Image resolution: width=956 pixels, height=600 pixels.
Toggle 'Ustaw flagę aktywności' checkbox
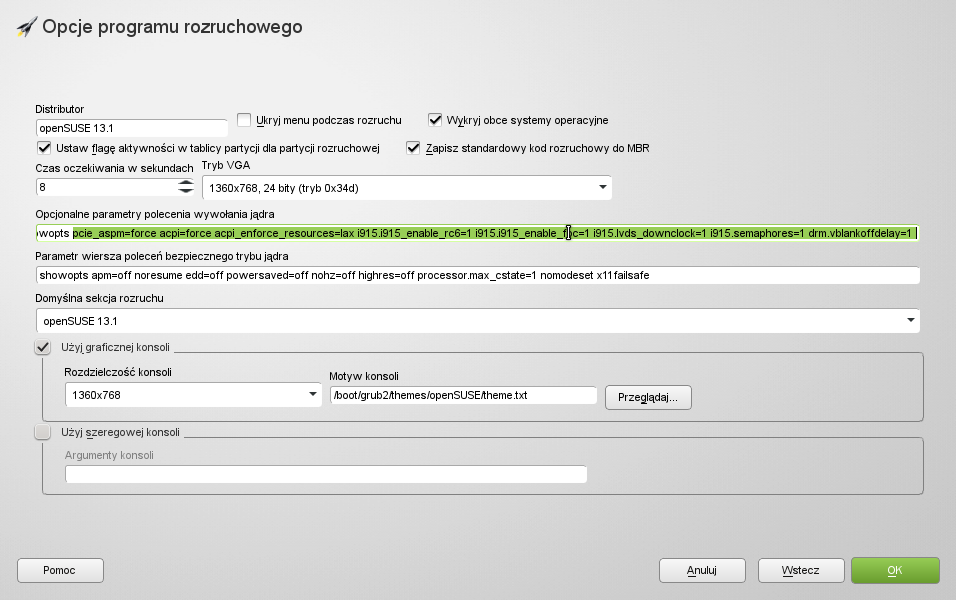coord(44,148)
